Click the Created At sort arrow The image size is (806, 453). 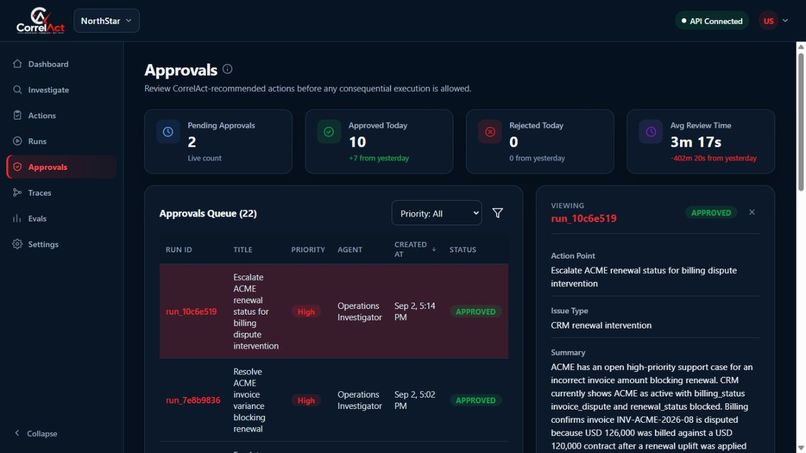(434, 249)
